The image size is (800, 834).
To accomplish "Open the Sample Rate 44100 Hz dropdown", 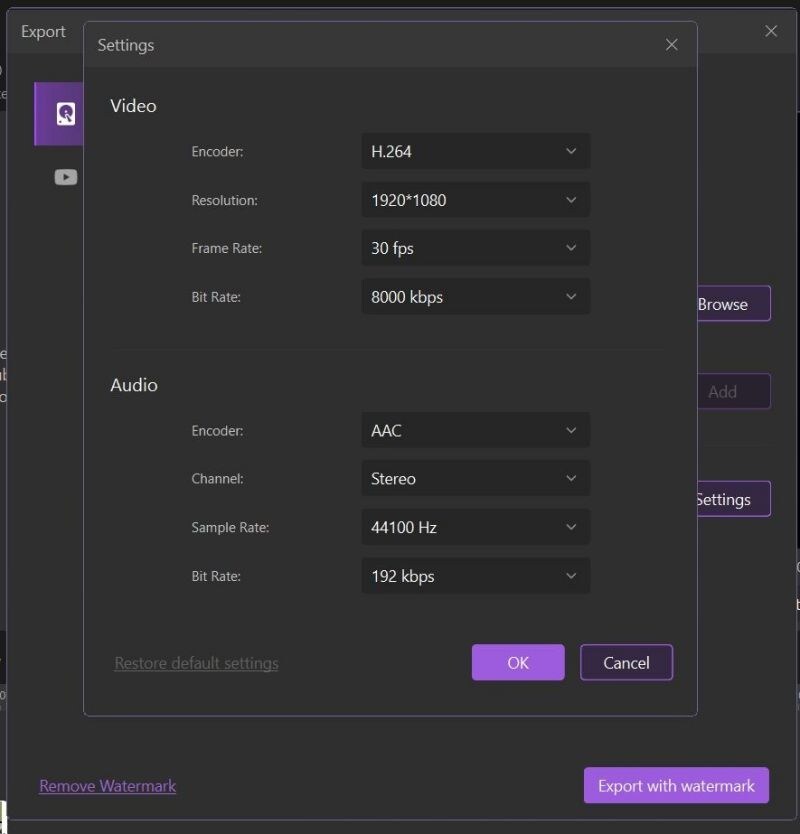I will tap(475, 527).
